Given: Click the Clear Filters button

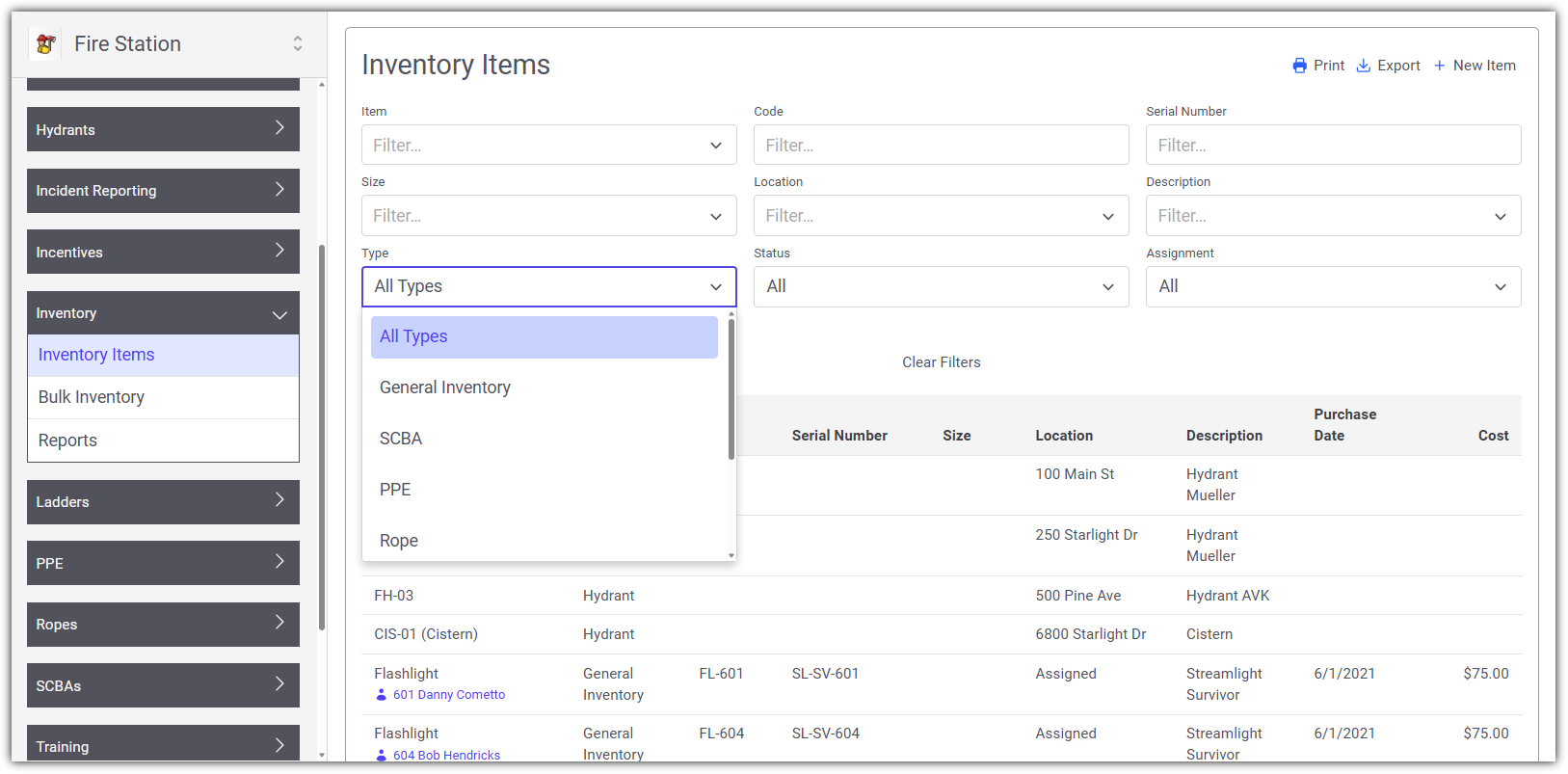Looking at the screenshot, I should pos(942,362).
